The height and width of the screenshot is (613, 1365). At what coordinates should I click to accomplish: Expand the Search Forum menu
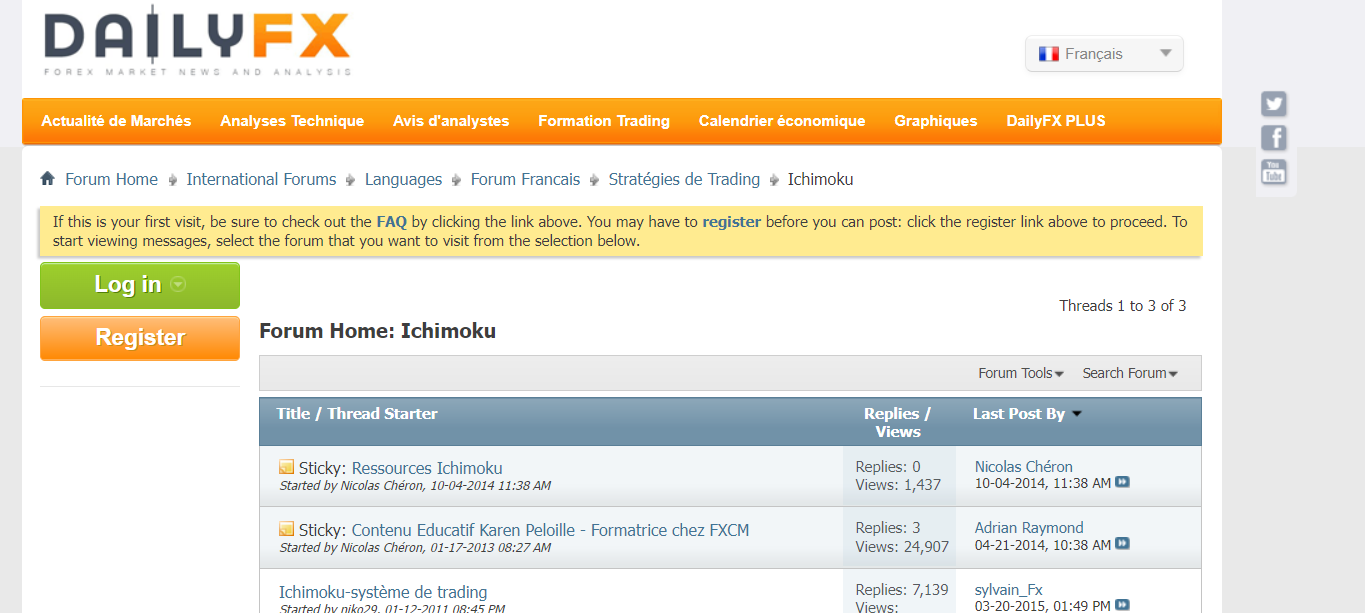click(x=1130, y=373)
